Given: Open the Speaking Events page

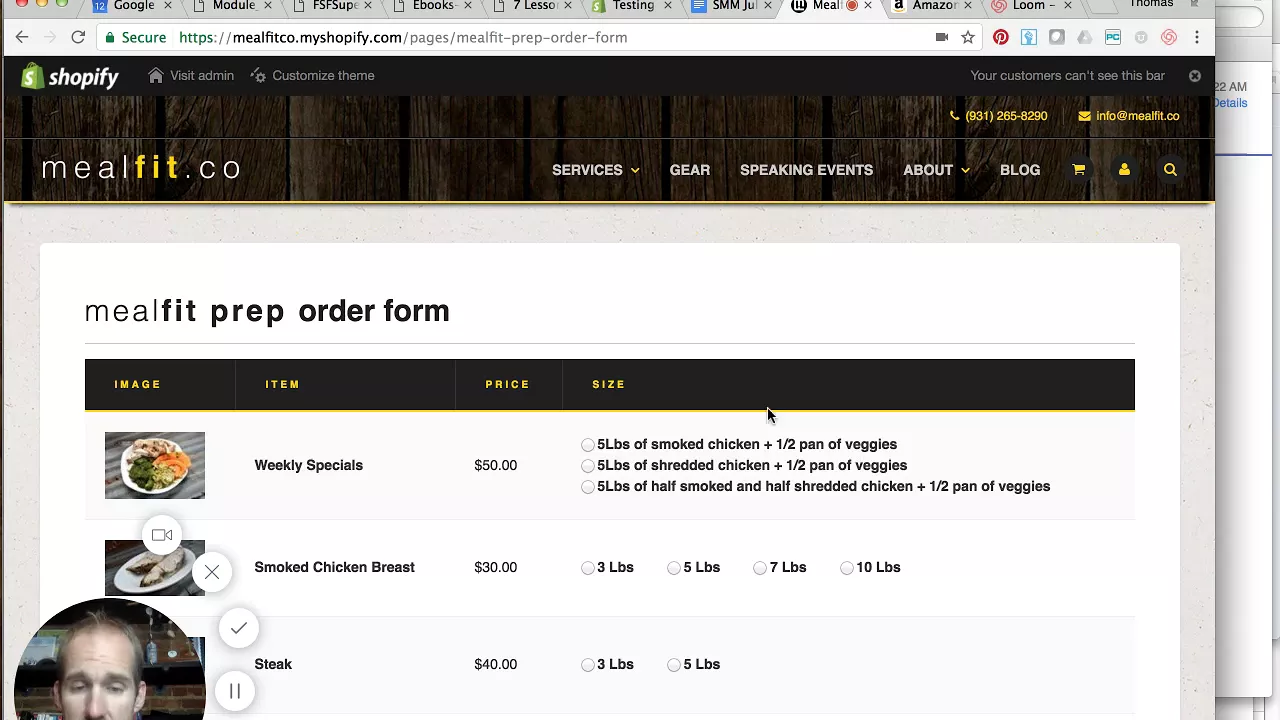Looking at the screenshot, I should click(806, 170).
